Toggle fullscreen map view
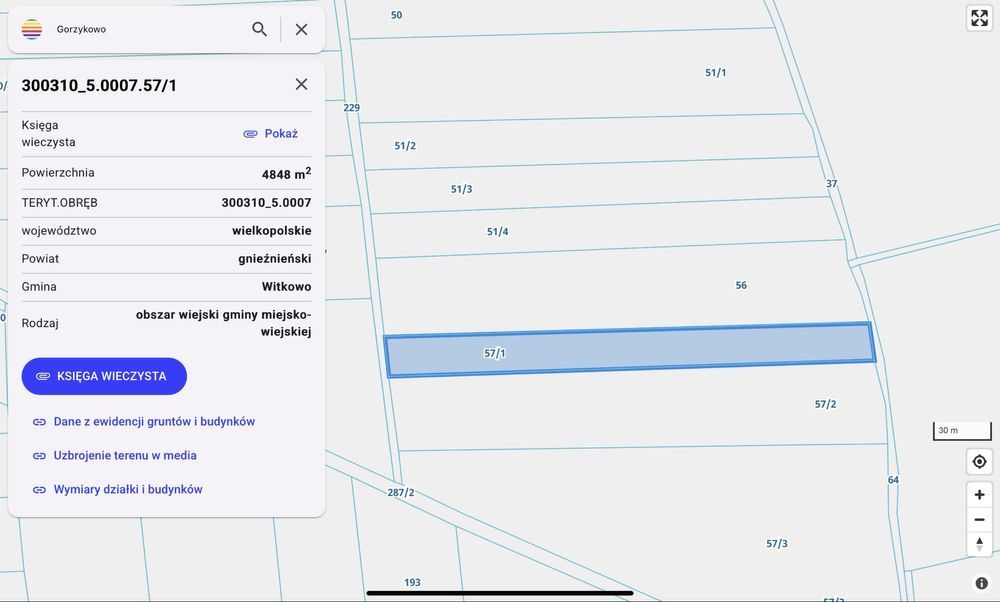 (x=980, y=18)
